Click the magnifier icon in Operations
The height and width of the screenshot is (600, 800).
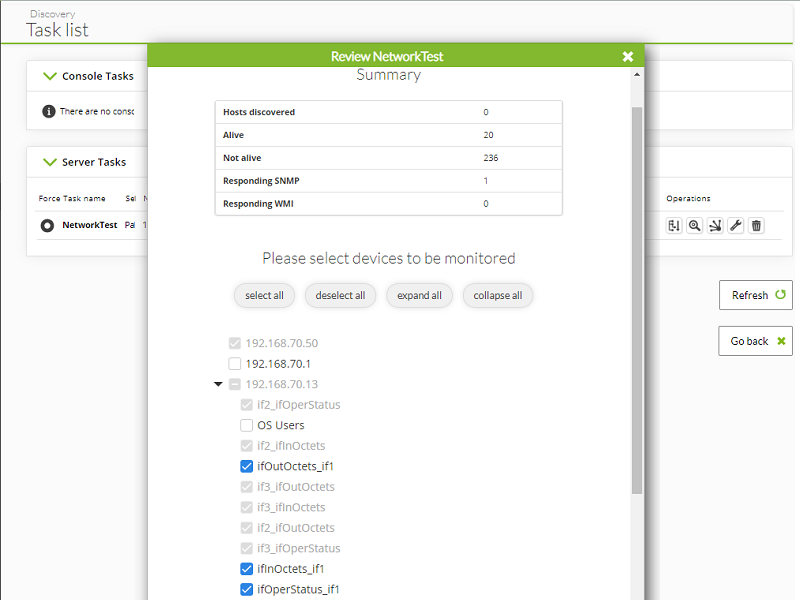pyautogui.click(x=694, y=226)
